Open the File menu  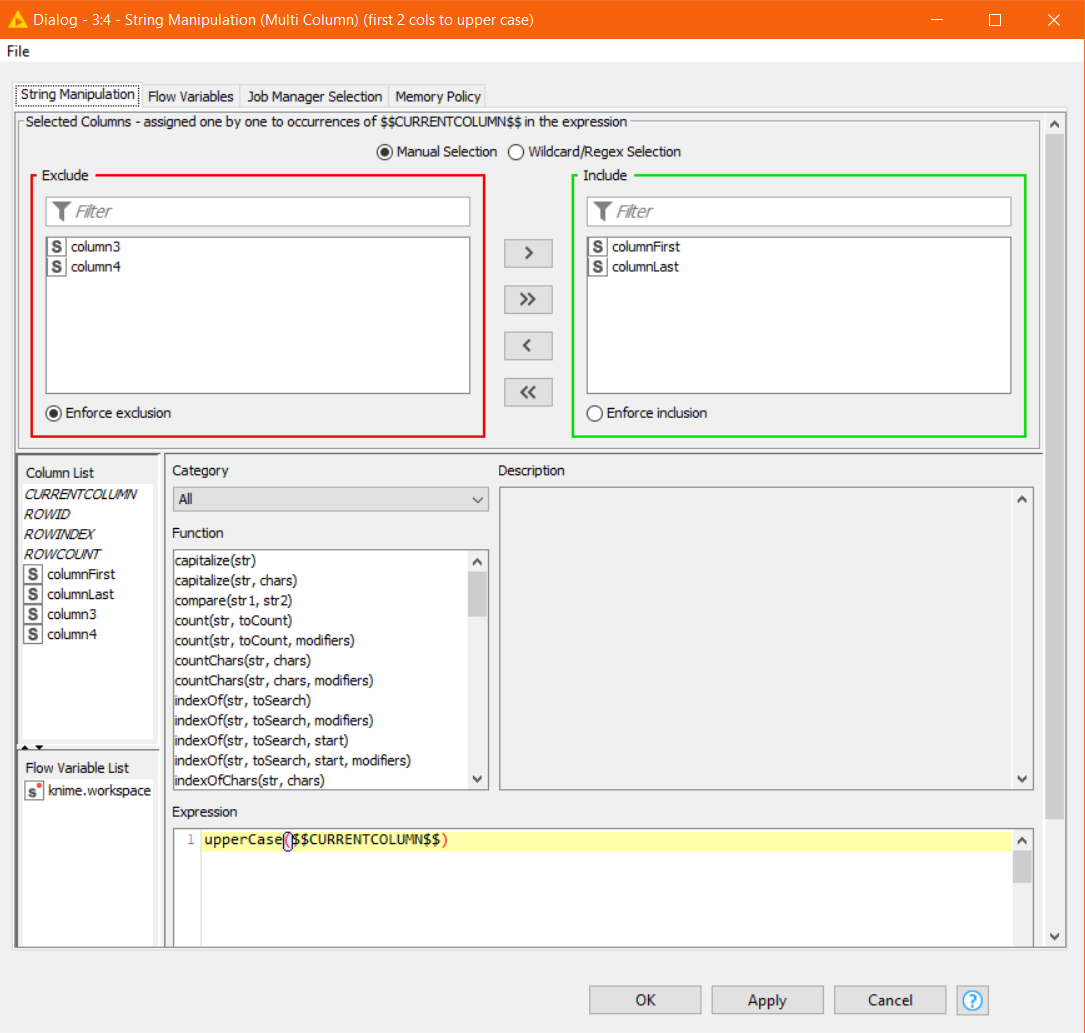tap(18, 51)
